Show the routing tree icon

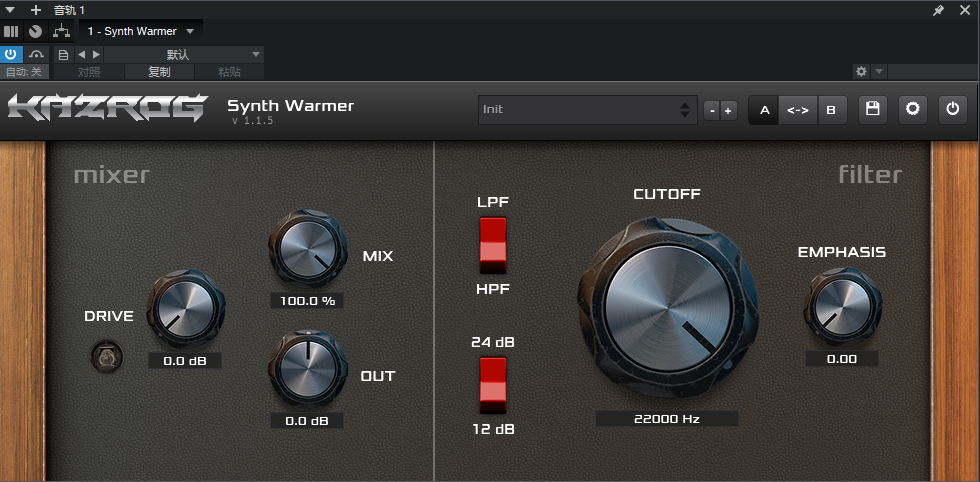tap(61, 31)
